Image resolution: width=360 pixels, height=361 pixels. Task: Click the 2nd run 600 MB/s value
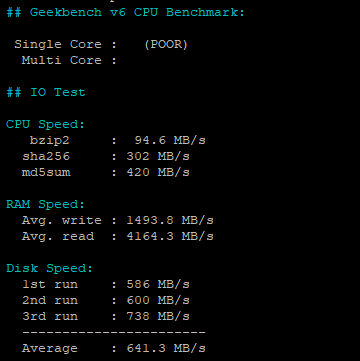[x=158, y=300]
